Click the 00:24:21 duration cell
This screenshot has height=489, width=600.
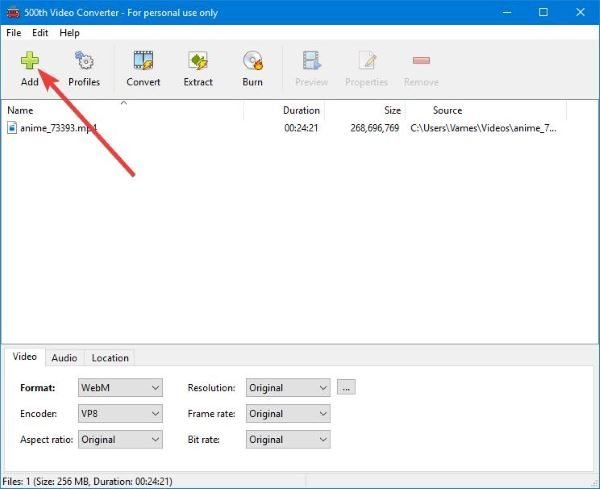point(301,128)
